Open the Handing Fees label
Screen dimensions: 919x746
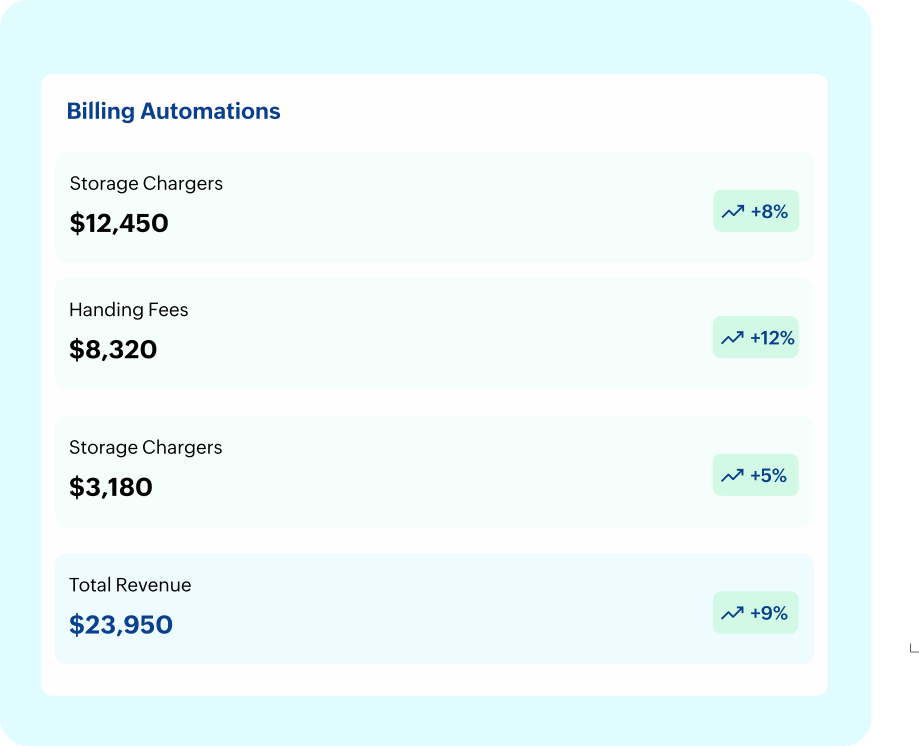point(128,310)
